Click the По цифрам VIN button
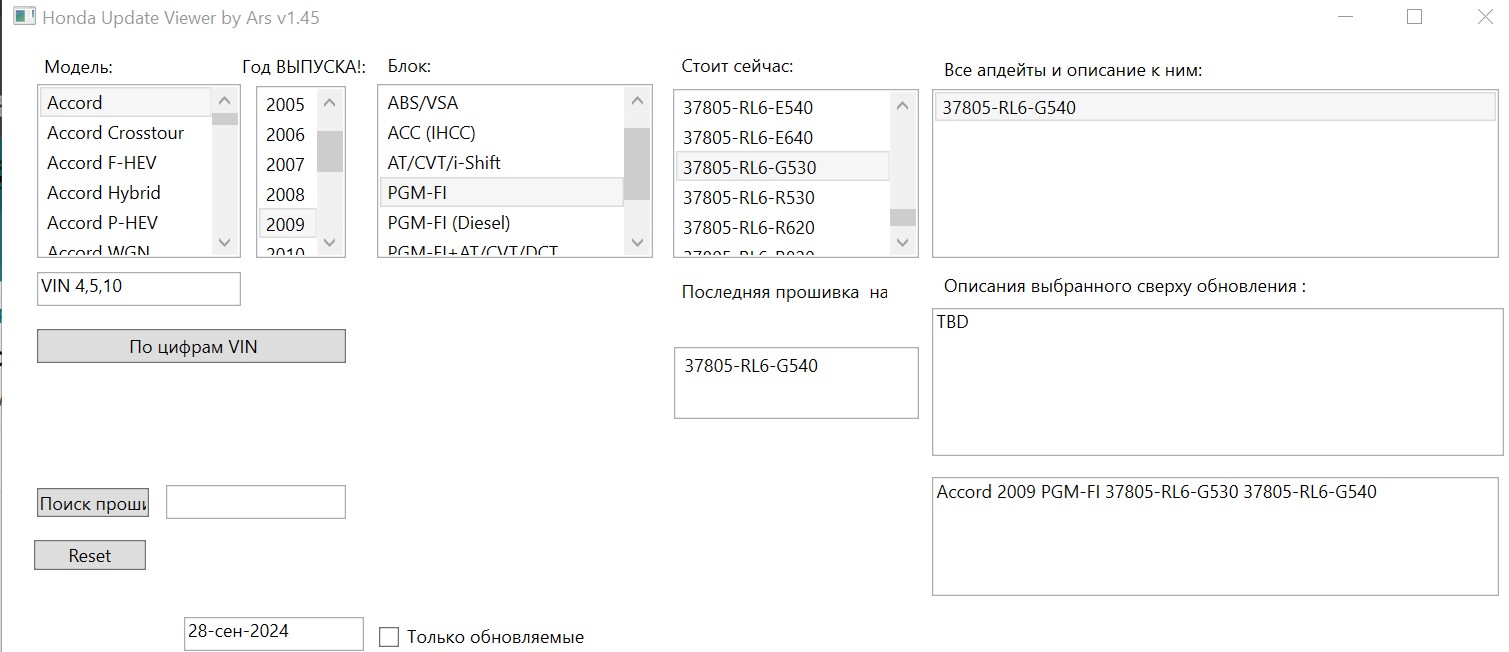This screenshot has height=652, width=1509. point(191,347)
